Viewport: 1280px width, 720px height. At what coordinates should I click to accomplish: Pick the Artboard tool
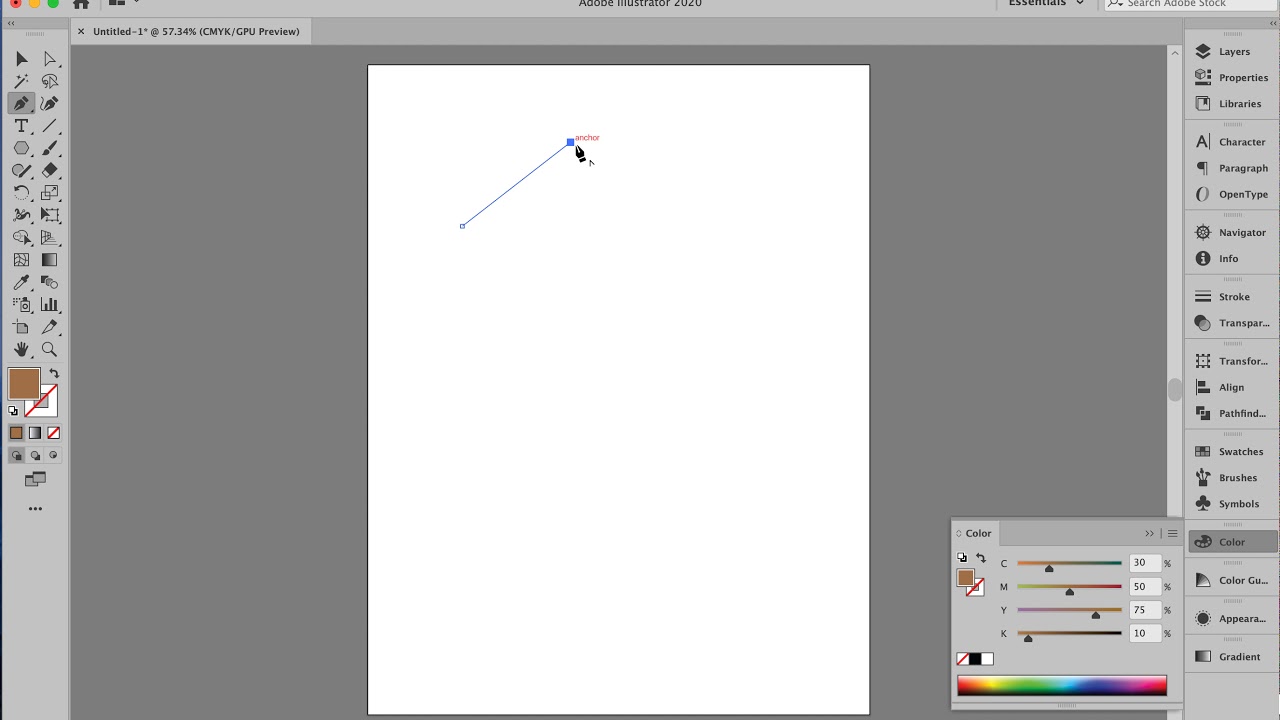click(x=21, y=327)
